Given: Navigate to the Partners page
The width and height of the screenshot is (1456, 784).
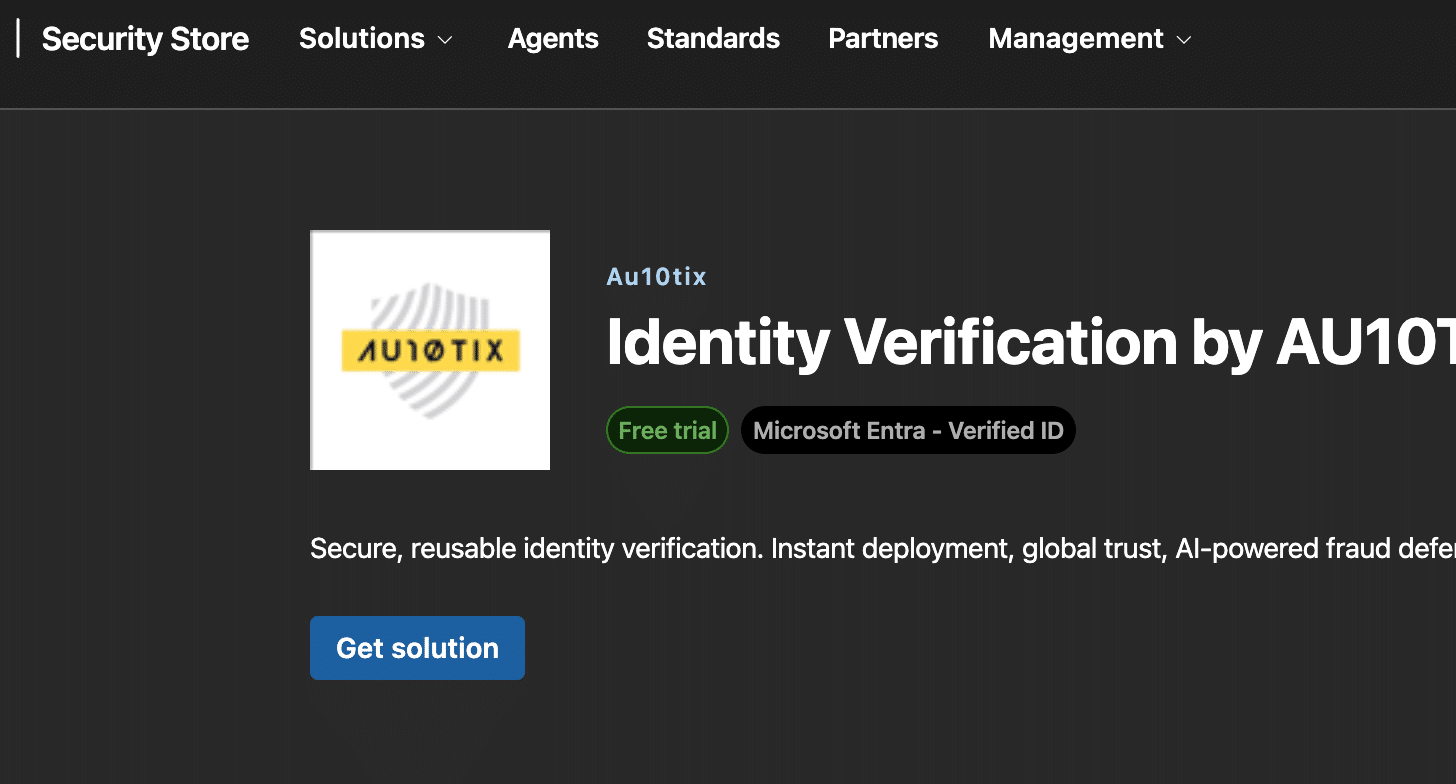Looking at the screenshot, I should 883,38.
